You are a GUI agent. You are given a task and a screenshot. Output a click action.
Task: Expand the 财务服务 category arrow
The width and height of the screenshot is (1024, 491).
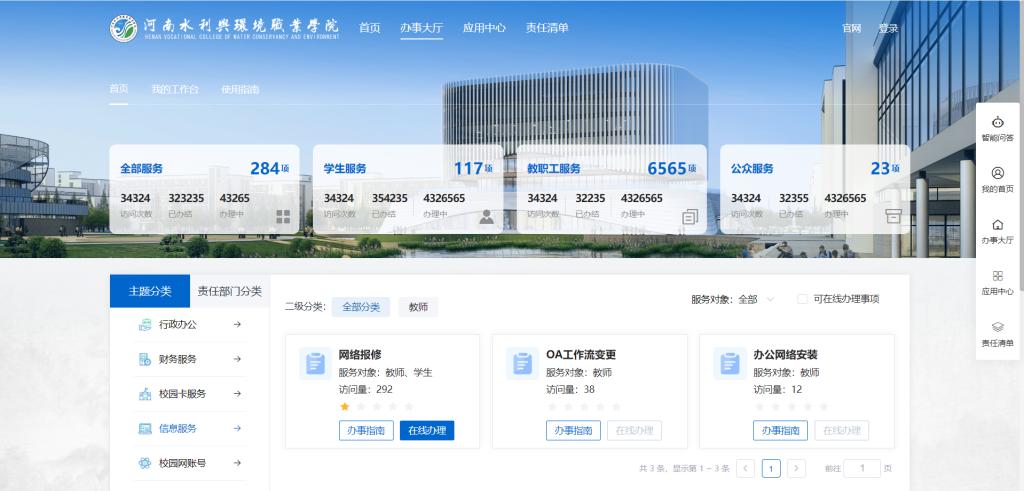(237, 359)
